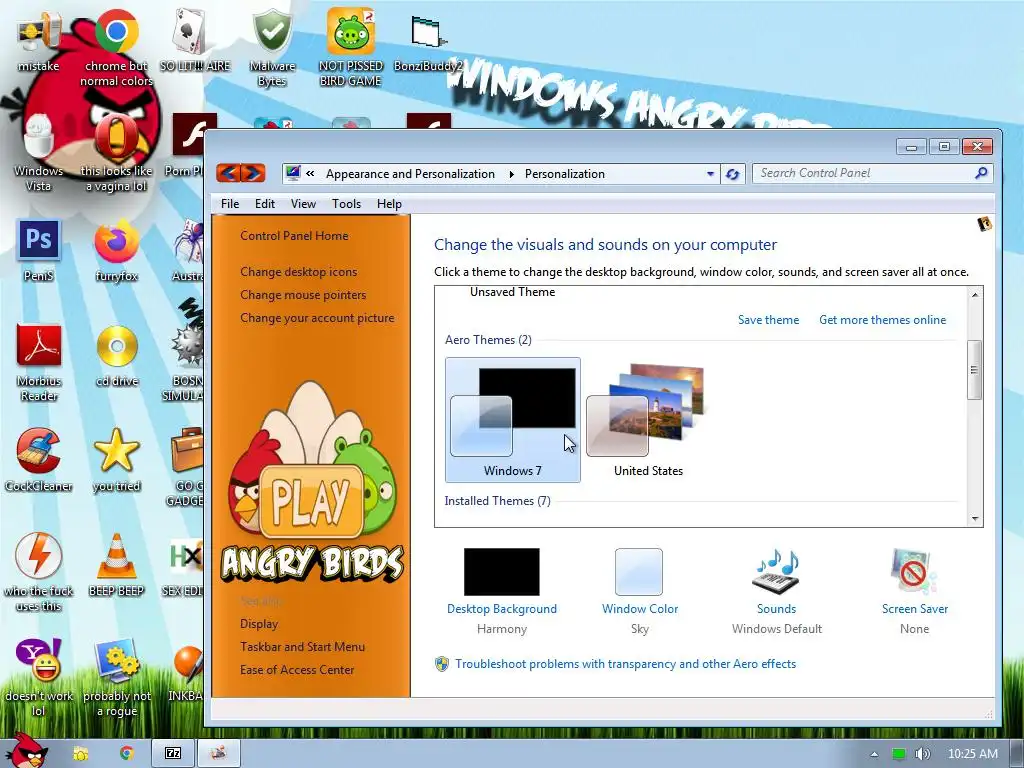Click the Personalization breadcrumb text
The height and width of the screenshot is (768, 1024).
point(565,174)
